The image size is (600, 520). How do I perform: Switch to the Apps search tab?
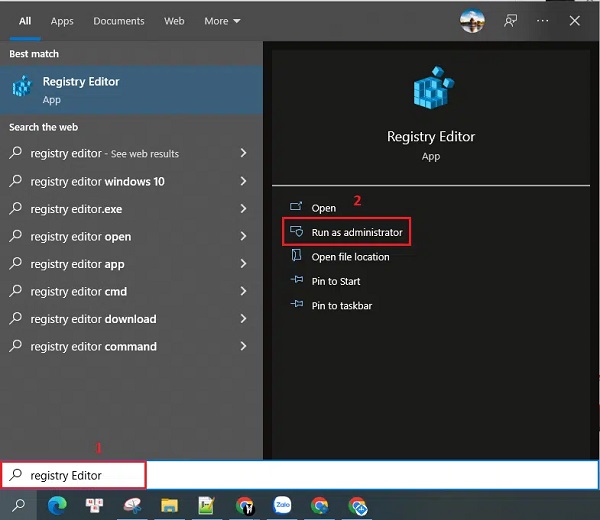pyautogui.click(x=62, y=21)
